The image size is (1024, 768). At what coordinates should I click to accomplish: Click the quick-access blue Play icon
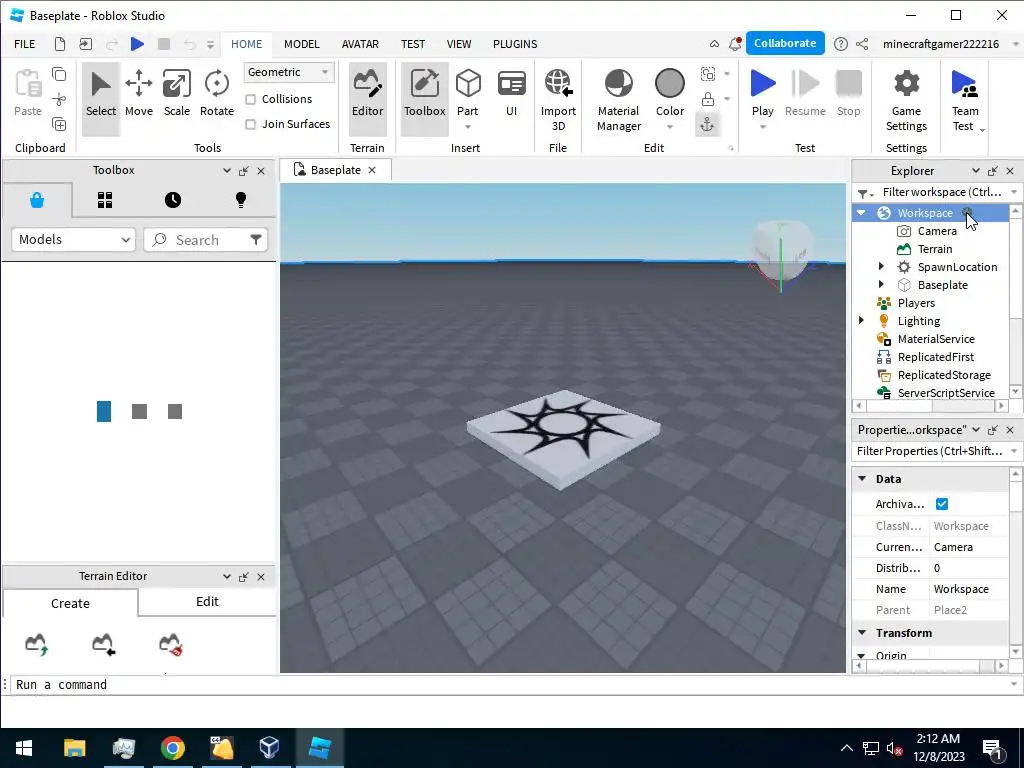tap(137, 44)
